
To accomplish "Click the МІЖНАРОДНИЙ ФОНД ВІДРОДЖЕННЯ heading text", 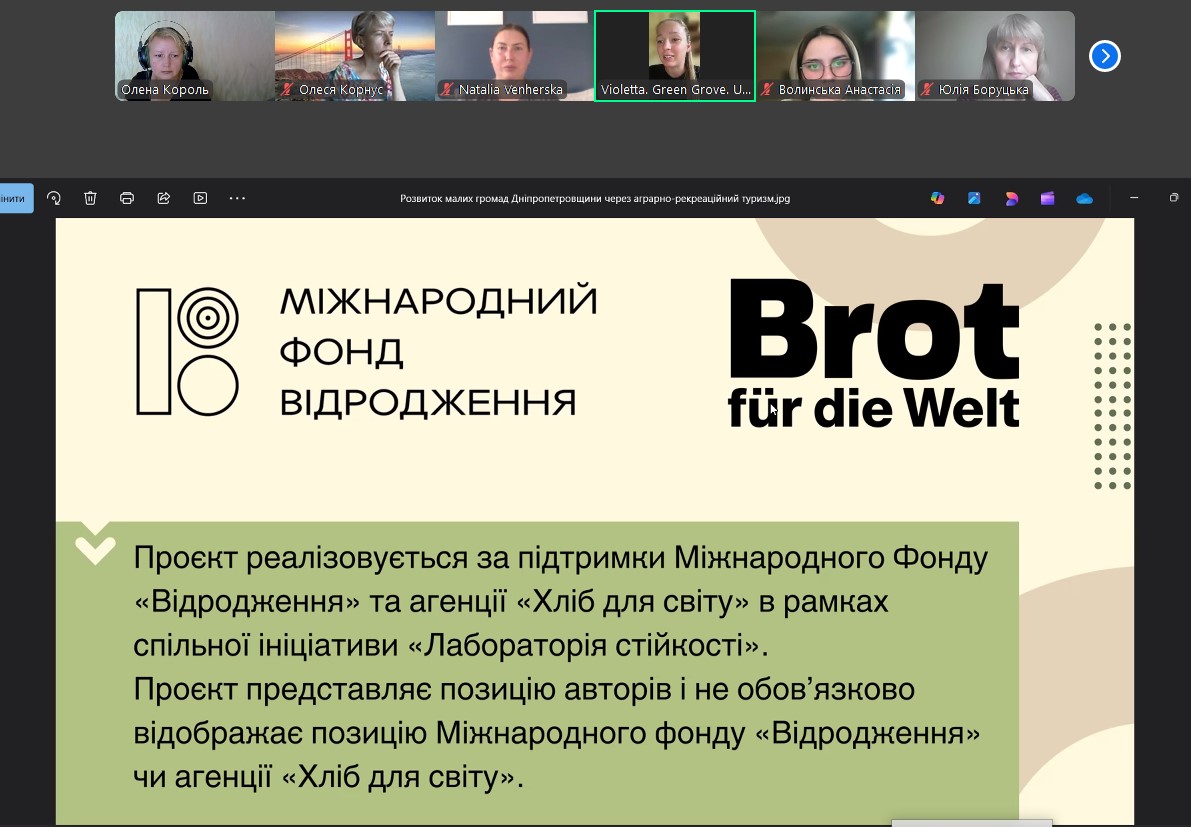I will (438, 352).
